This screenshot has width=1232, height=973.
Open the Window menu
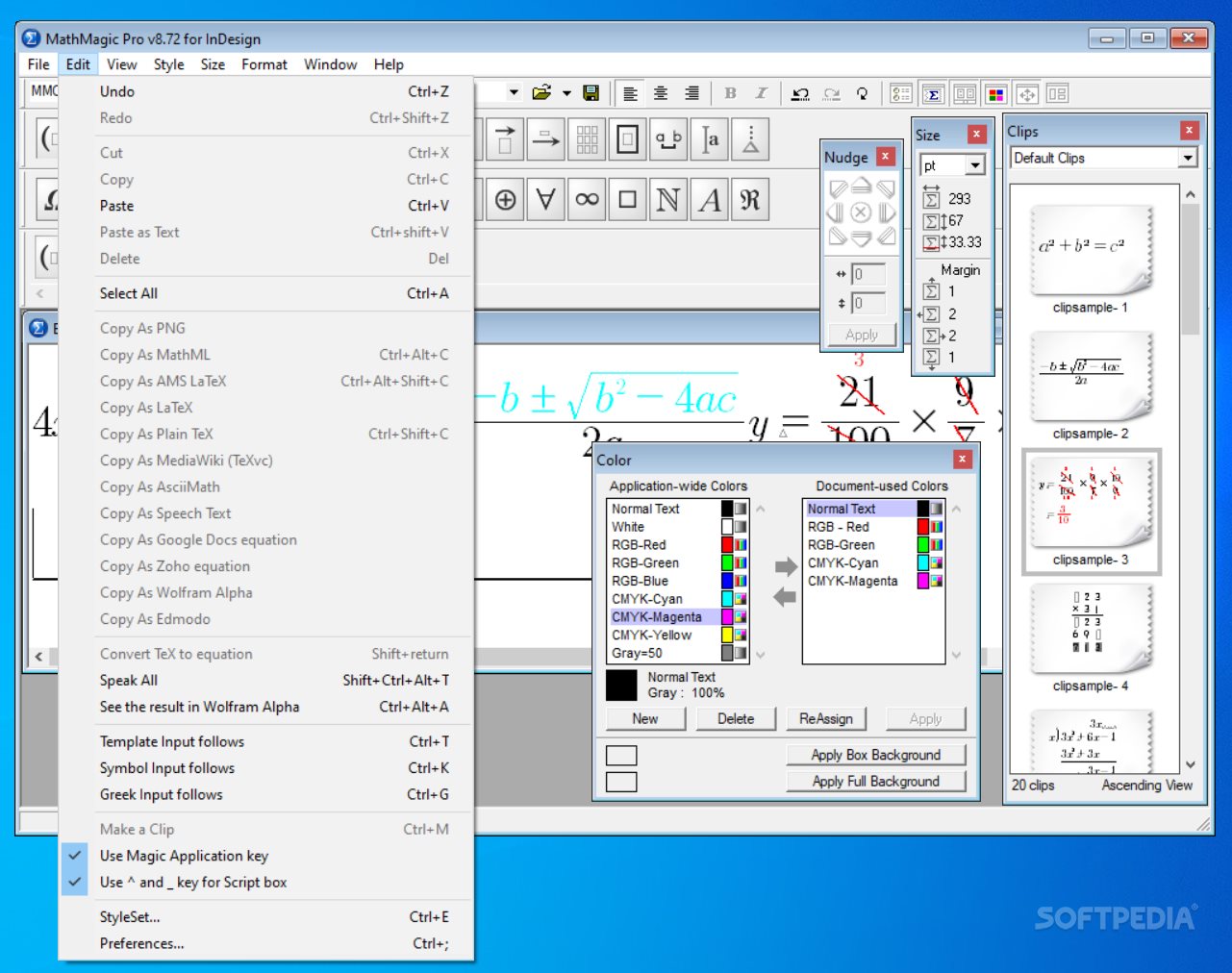330,64
